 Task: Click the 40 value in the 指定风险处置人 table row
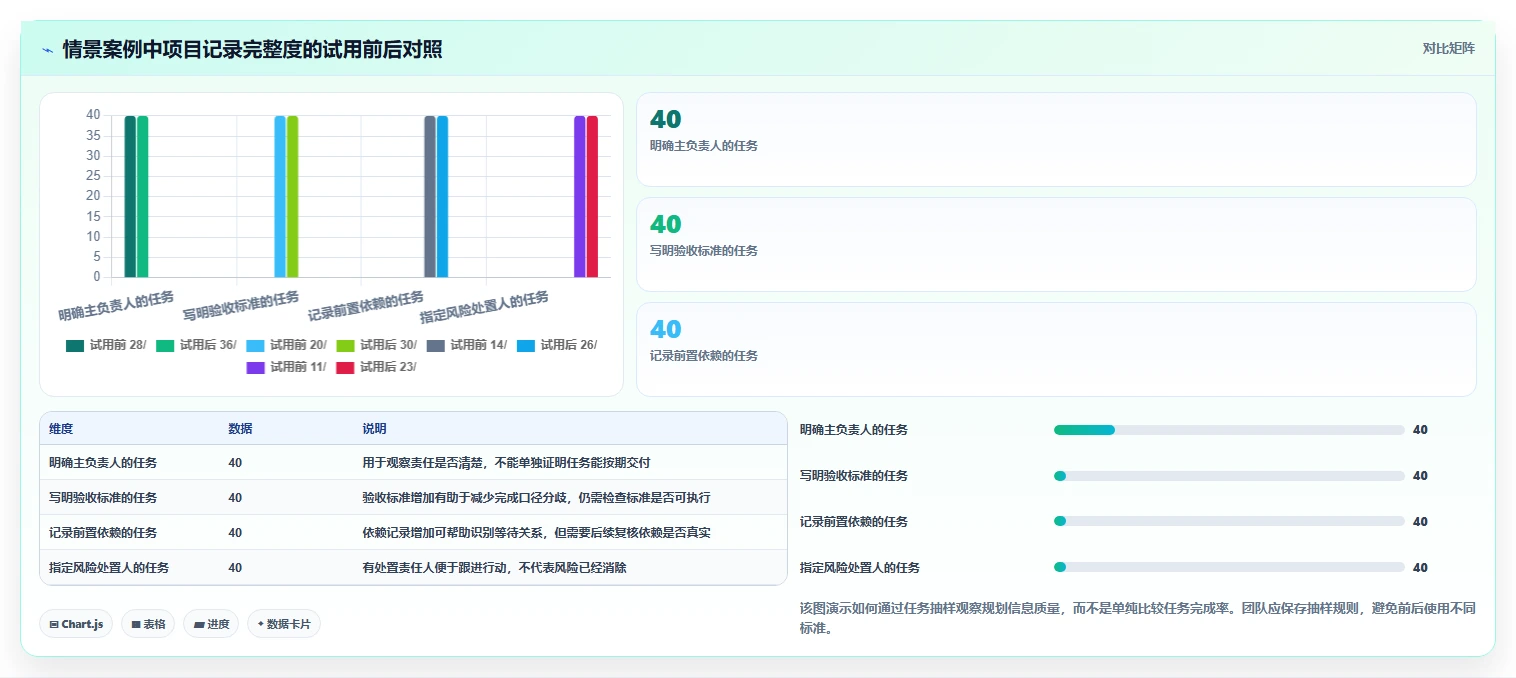(235, 568)
